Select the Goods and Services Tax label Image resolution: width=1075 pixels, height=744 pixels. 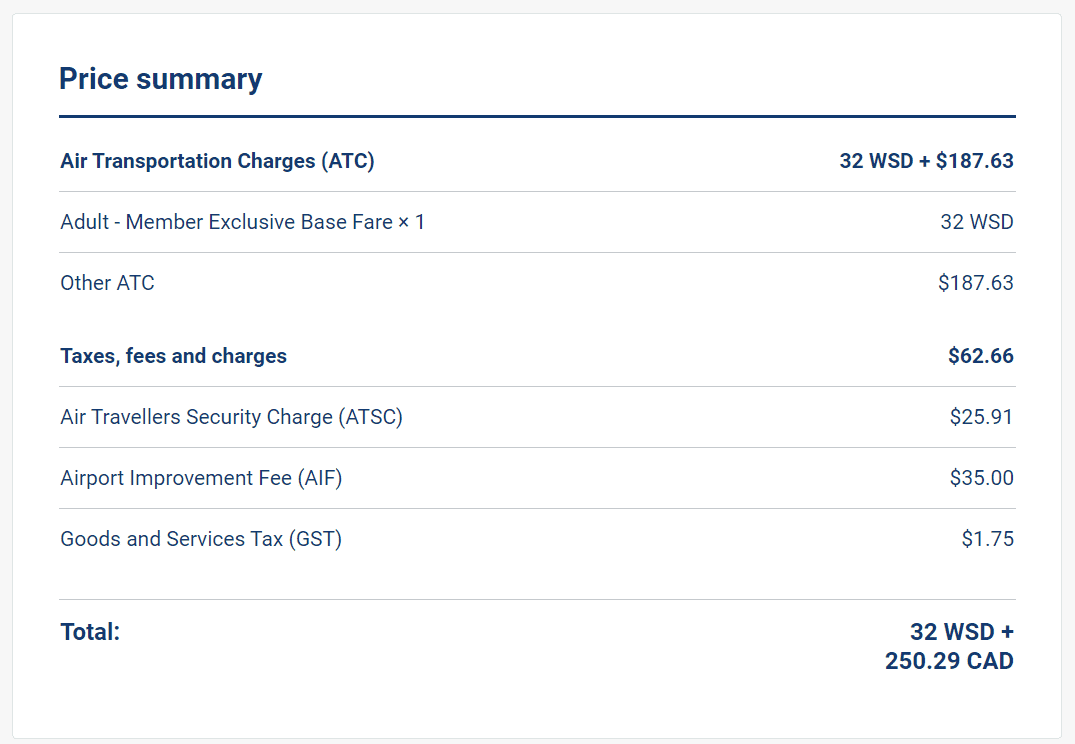pyautogui.click(x=201, y=539)
